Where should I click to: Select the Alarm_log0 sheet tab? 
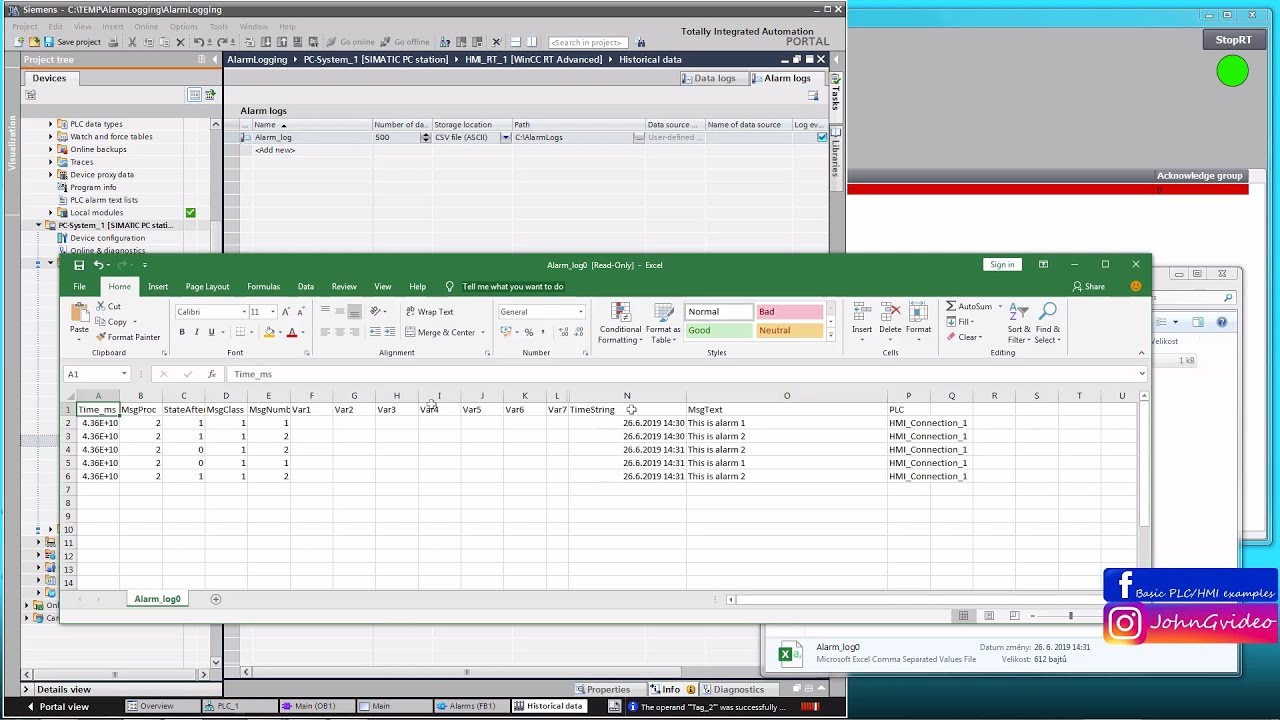(158, 599)
